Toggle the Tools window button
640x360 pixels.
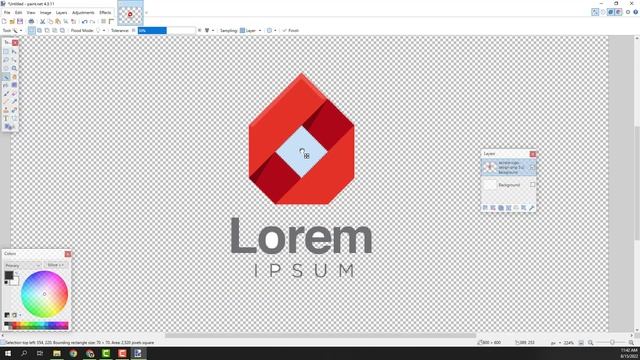(595, 12)
